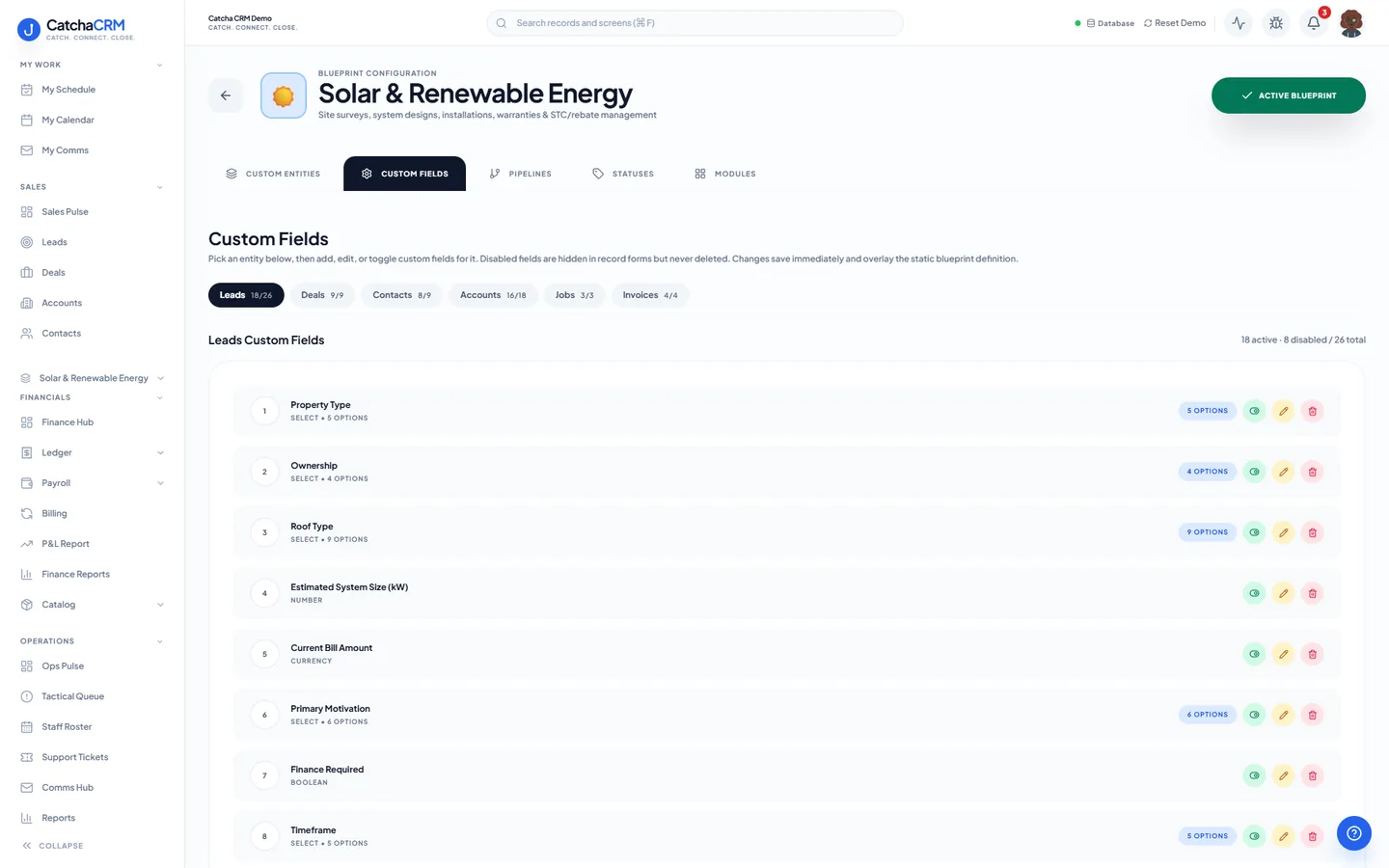Open the activity pulse icon in header
Image resolution: width=1389 pixels, height=868 pixels.
(1239, 23)
